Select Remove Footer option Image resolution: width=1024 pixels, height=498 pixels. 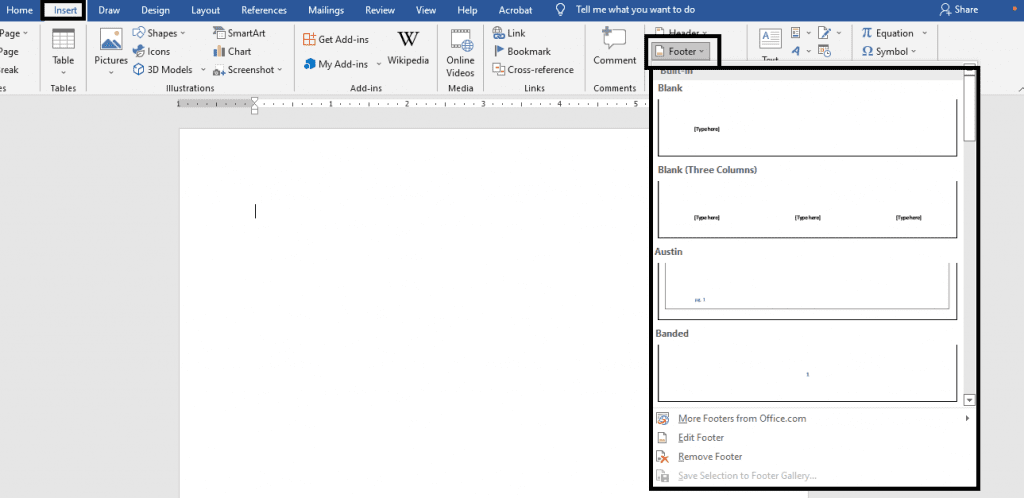(x=709, y=456)
